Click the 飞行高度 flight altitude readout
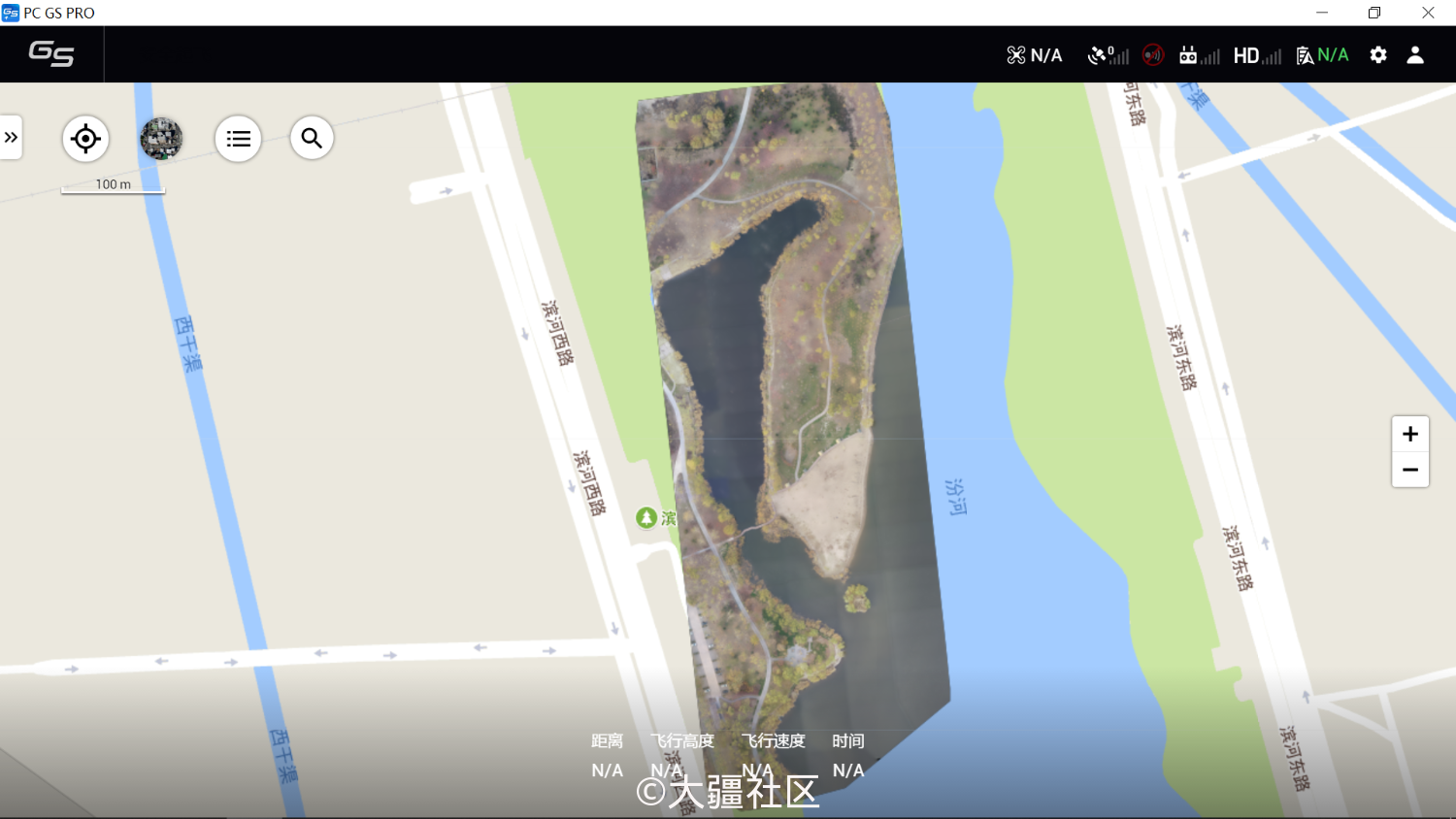The height and width of the screenshot is (819, 1456). (681, 755)
